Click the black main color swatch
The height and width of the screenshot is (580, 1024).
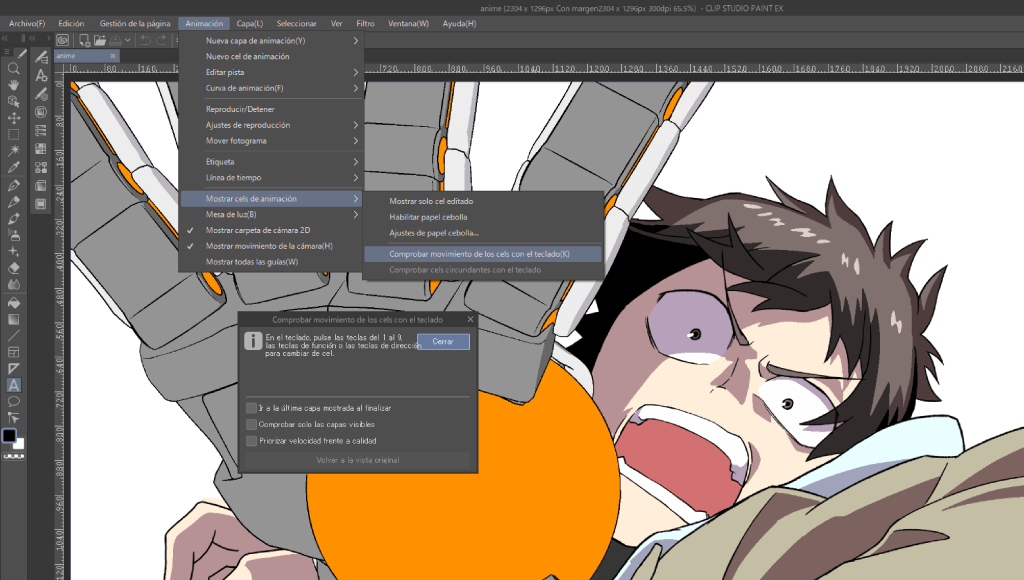(x=9, y=435)
